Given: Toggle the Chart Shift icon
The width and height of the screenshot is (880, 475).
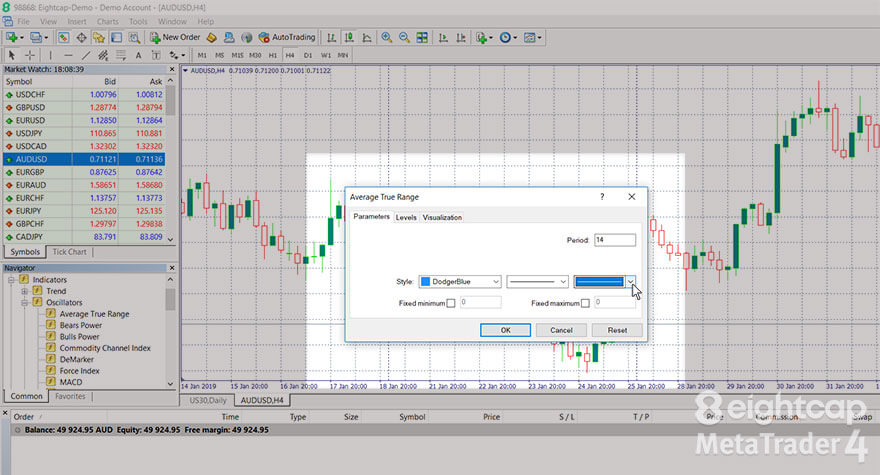Looking at the screenshot, I should pyautogui.click(x=461, y=38).
